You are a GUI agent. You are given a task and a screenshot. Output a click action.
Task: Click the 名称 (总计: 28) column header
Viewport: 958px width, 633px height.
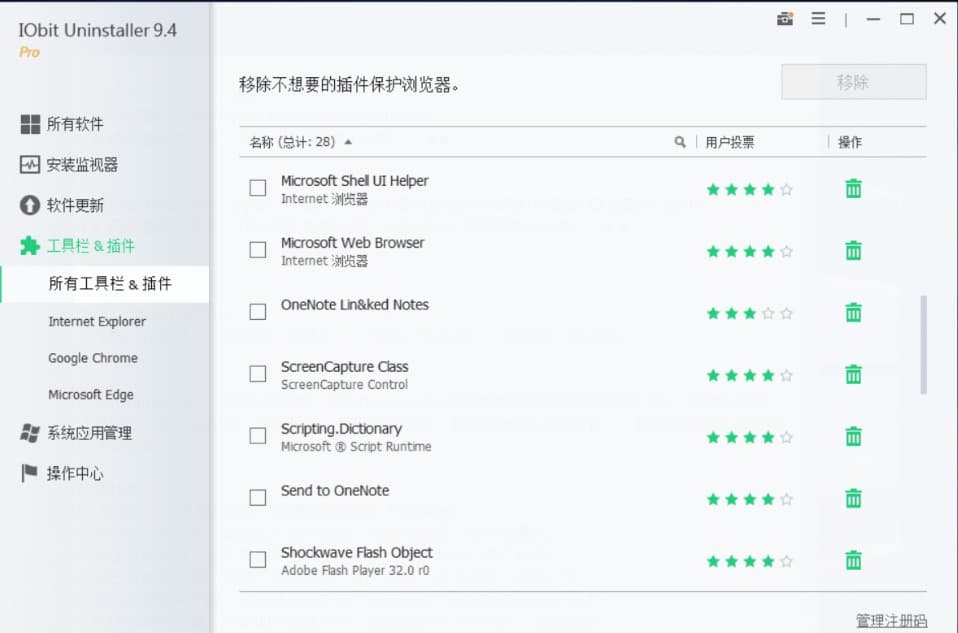point(292,142)
